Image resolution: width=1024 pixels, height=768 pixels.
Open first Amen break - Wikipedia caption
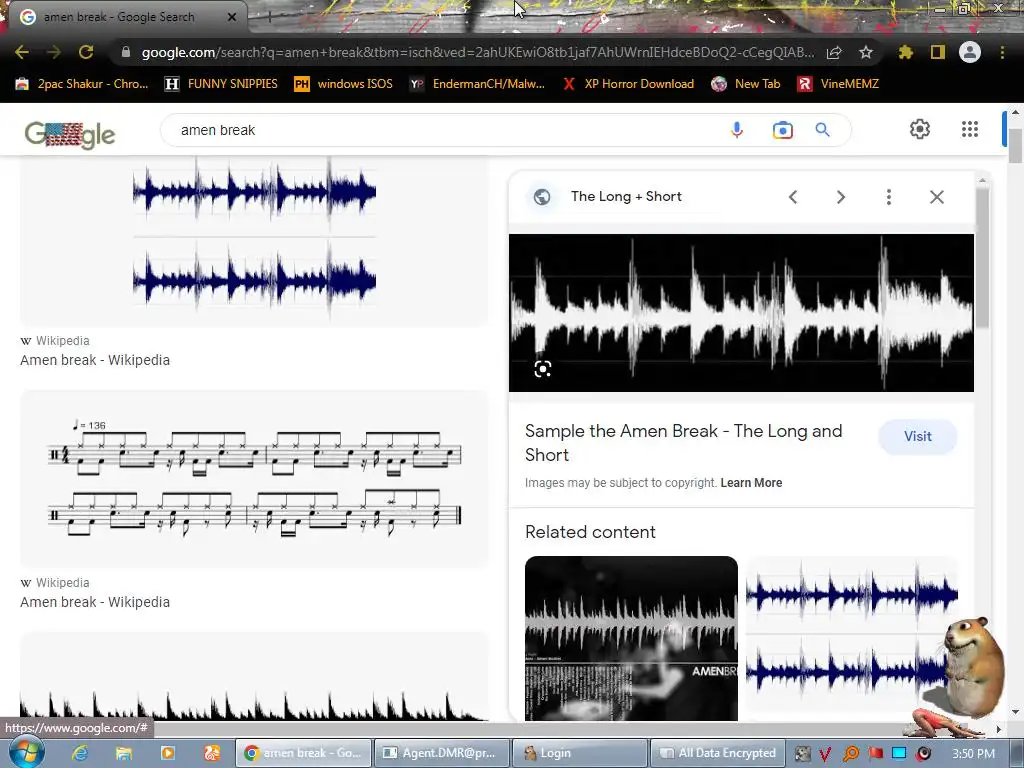(x=95, y=360)
